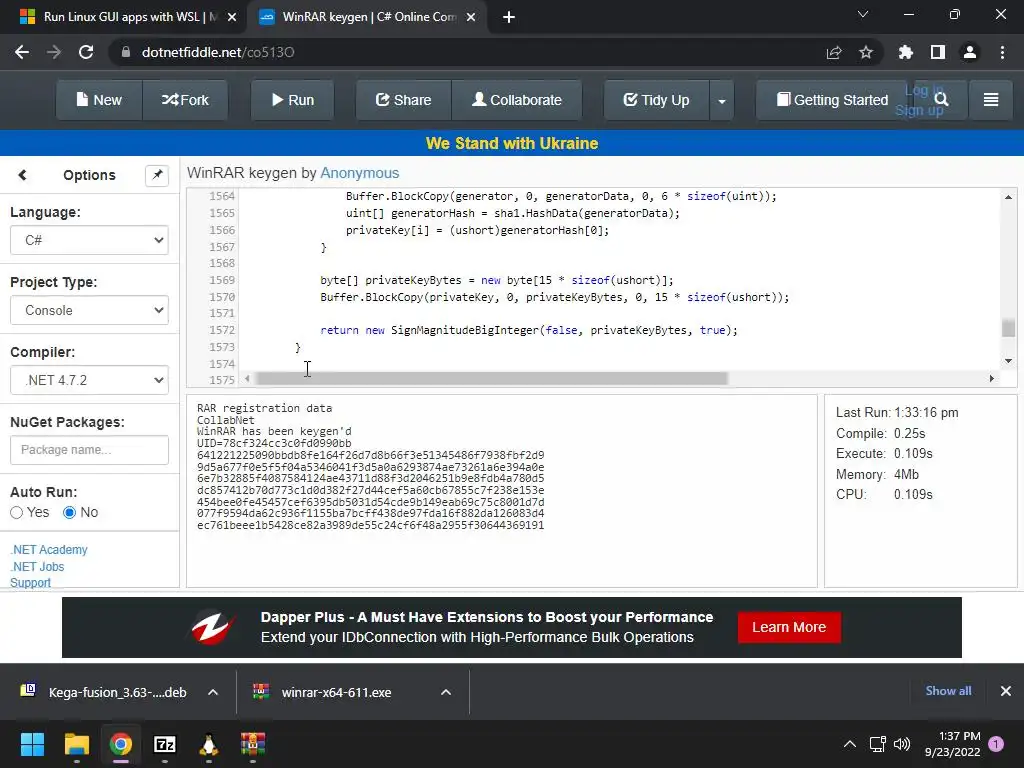Image resolution: width=1024 pixels, height=768 pixels.
Task: Open the Compiler dropdown
Action: point(89,380)
